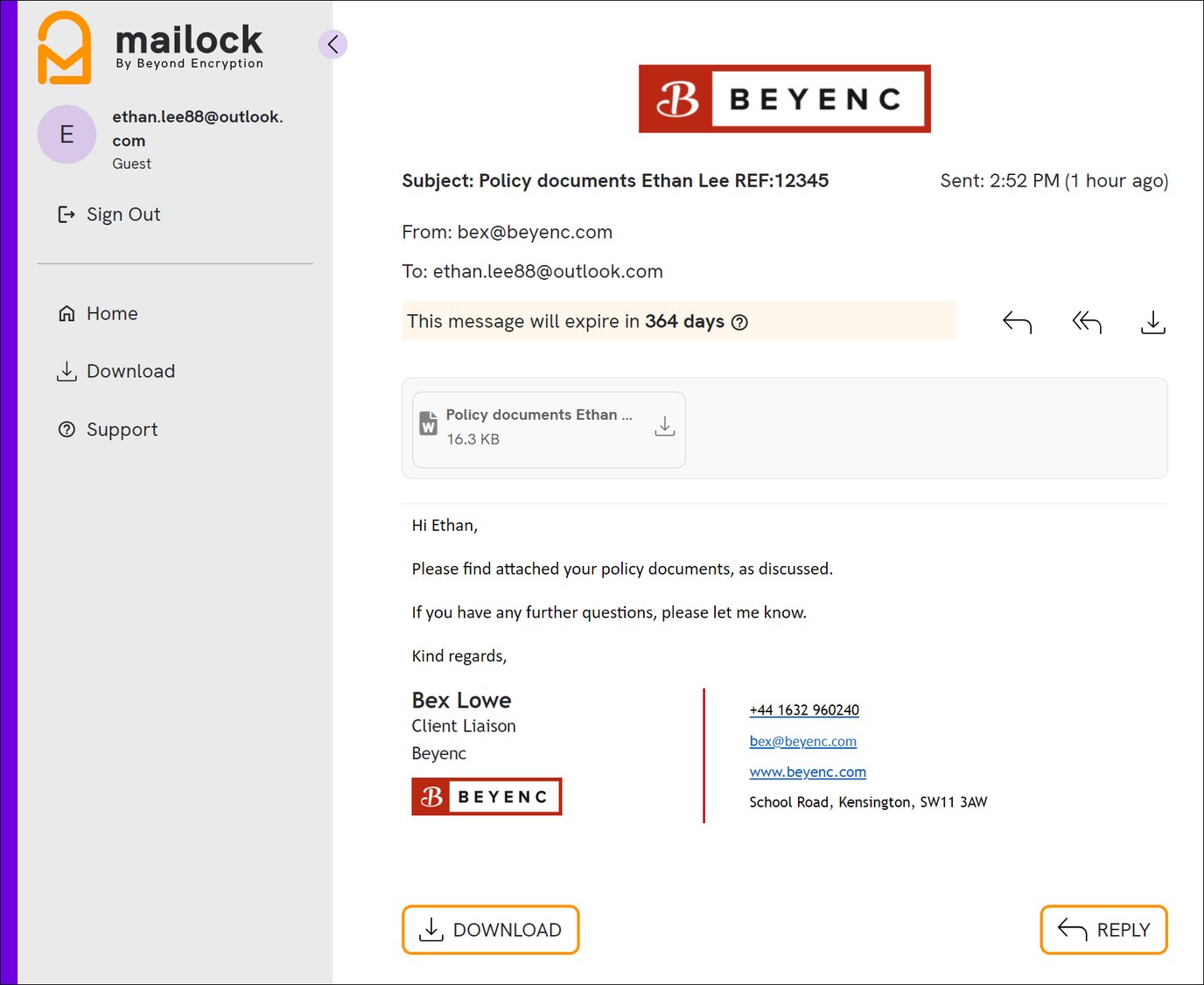Click the phone number link +44 1632 960240
Screen dimensions: 1204x985
pos(803,709)
